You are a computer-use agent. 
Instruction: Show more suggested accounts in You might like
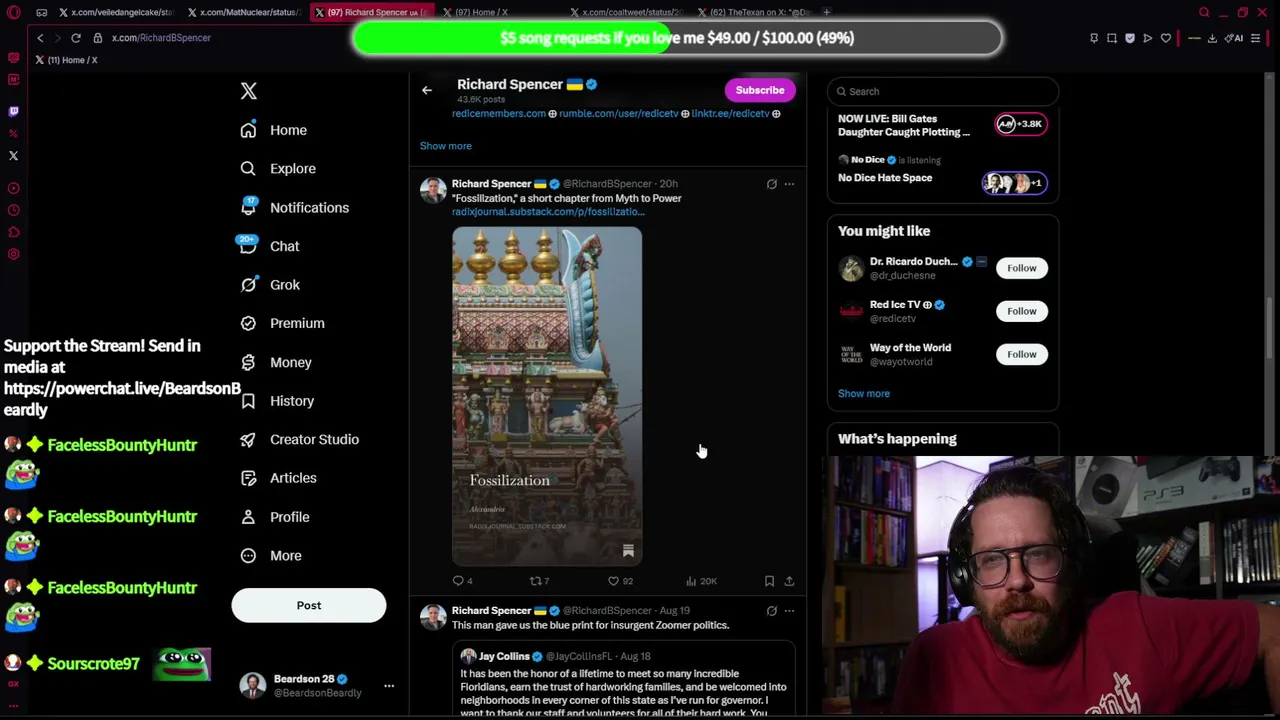pos(864,394)
